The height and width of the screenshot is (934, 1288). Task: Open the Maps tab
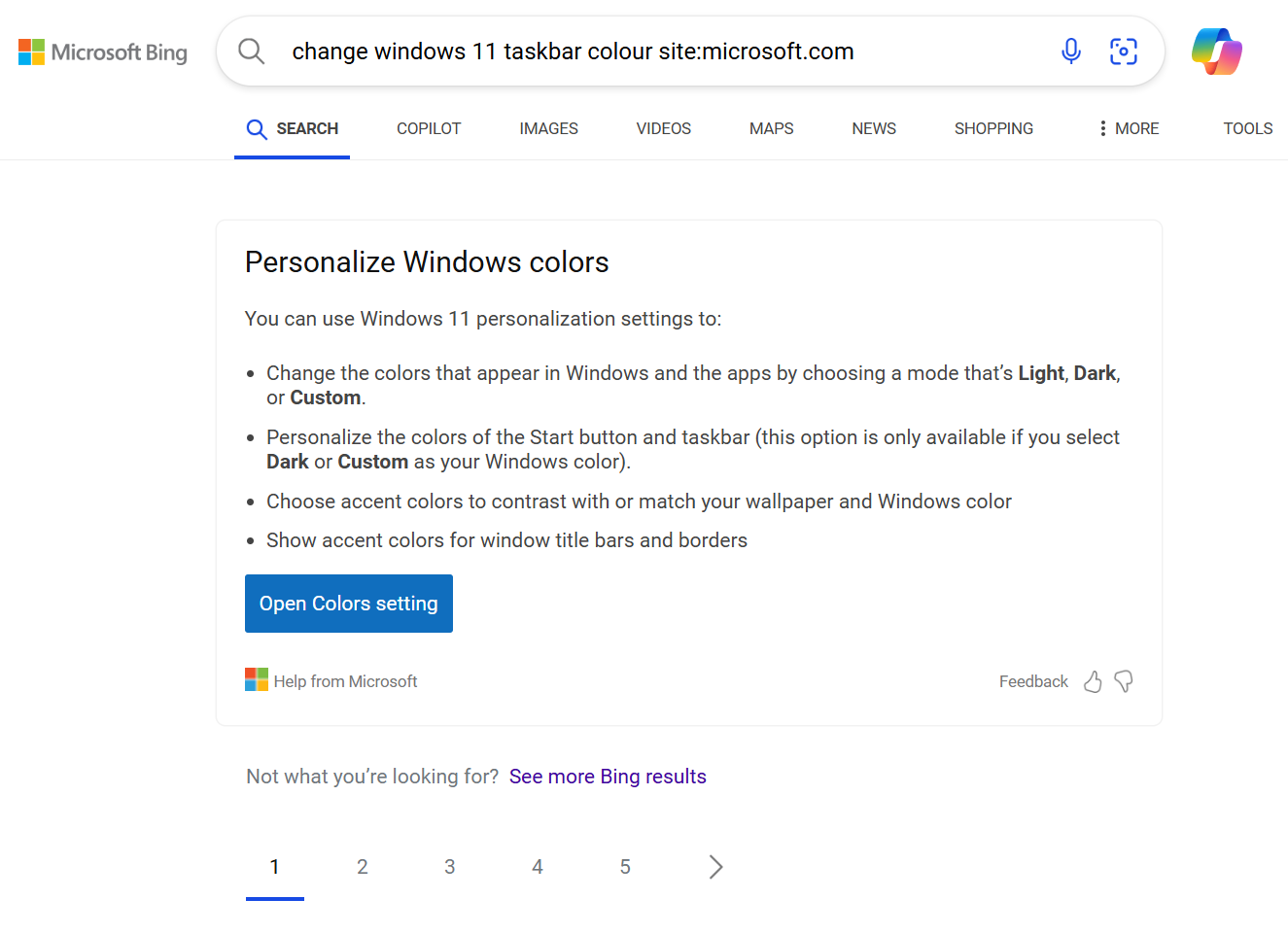771,128
